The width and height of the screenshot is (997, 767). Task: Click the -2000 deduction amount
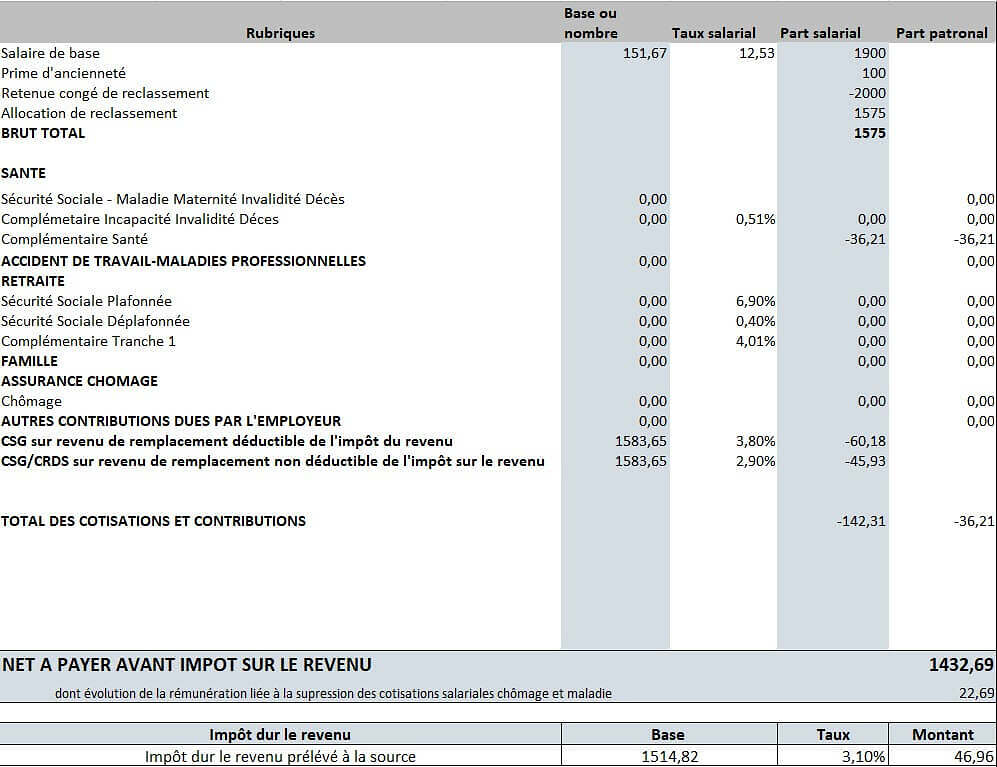point(867,93)
